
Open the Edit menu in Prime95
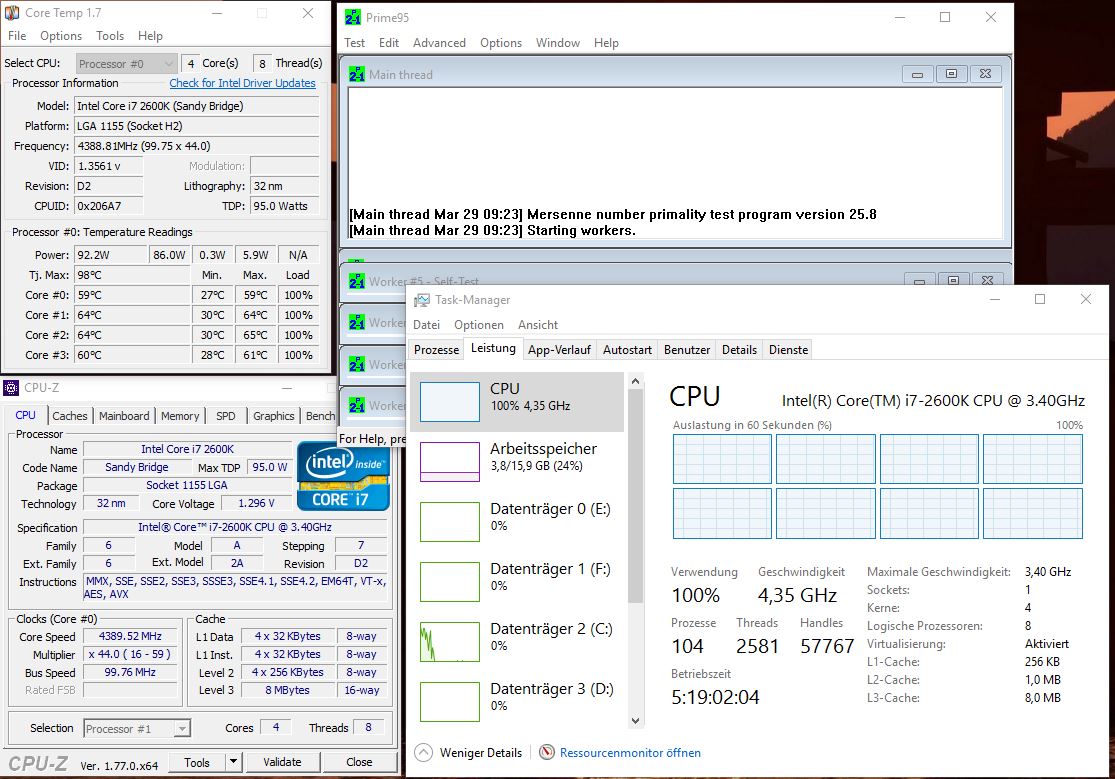tap(388, 43)
